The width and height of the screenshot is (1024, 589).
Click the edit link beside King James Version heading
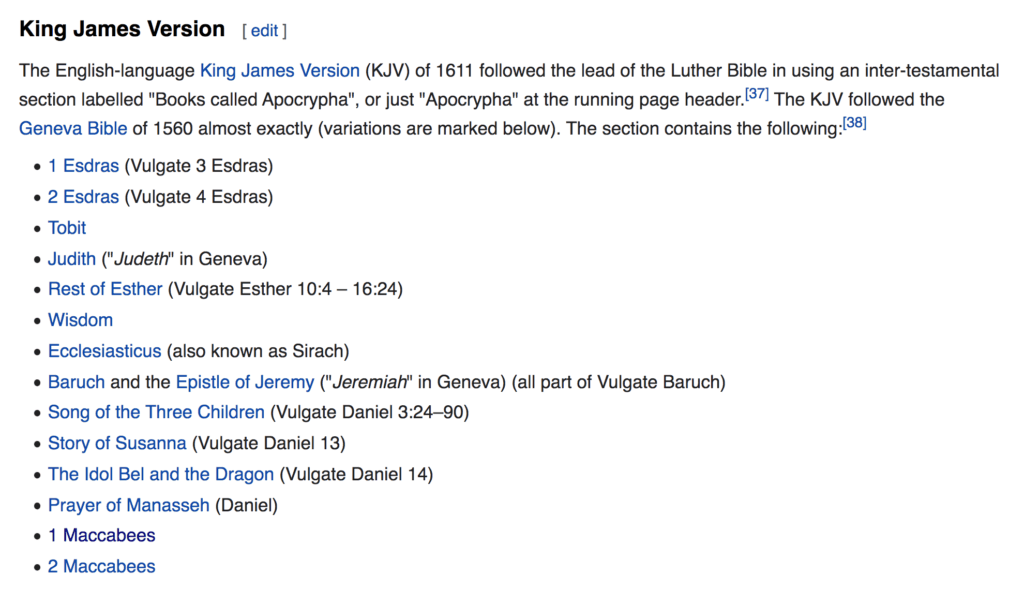tap(264, 31)
